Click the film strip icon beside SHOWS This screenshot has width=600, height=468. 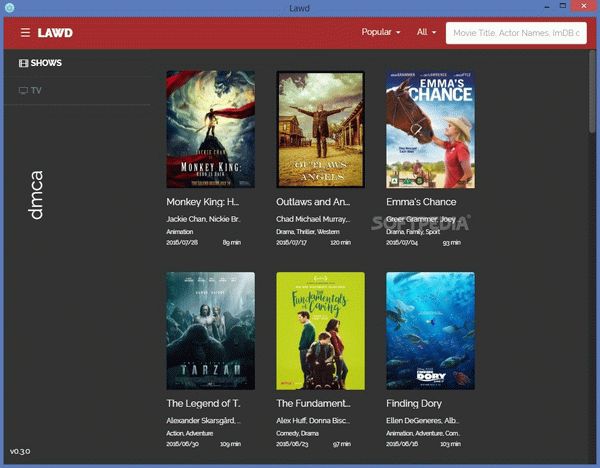[x=23, y=63]
